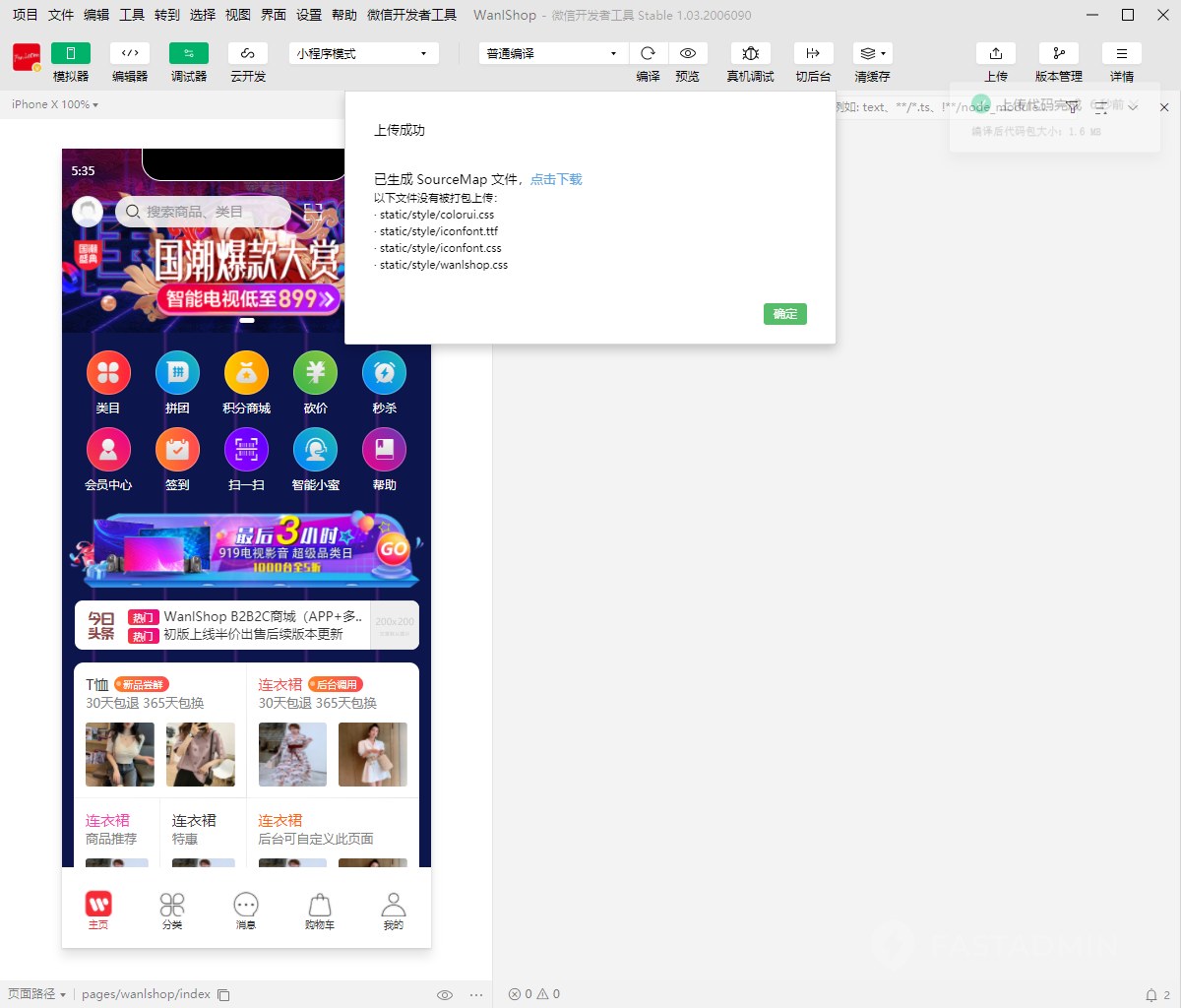Viewport: 1181px width, 1008px height.
Task: Switch to the 我的 profile tab
Action: [394, 910]
